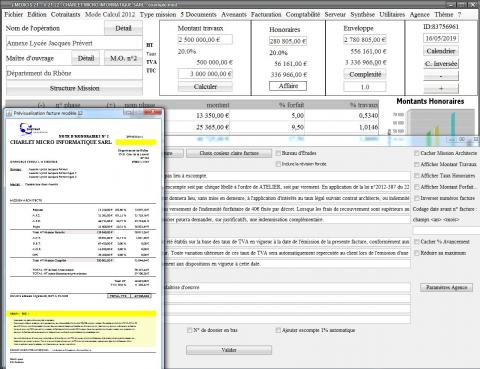This screenshot has width=480, height=369.
Task: Open the Mode Calcul 2012 menu
Action: click(x=110, y=15)
